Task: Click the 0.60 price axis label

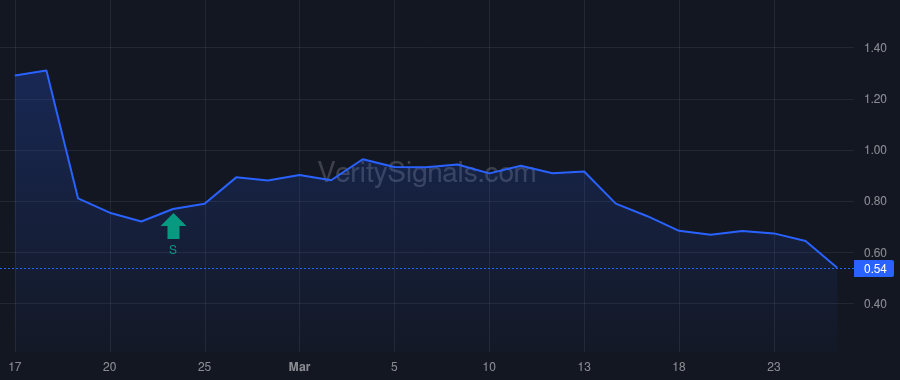Action: pyautogui.click(x=875, y=253)
